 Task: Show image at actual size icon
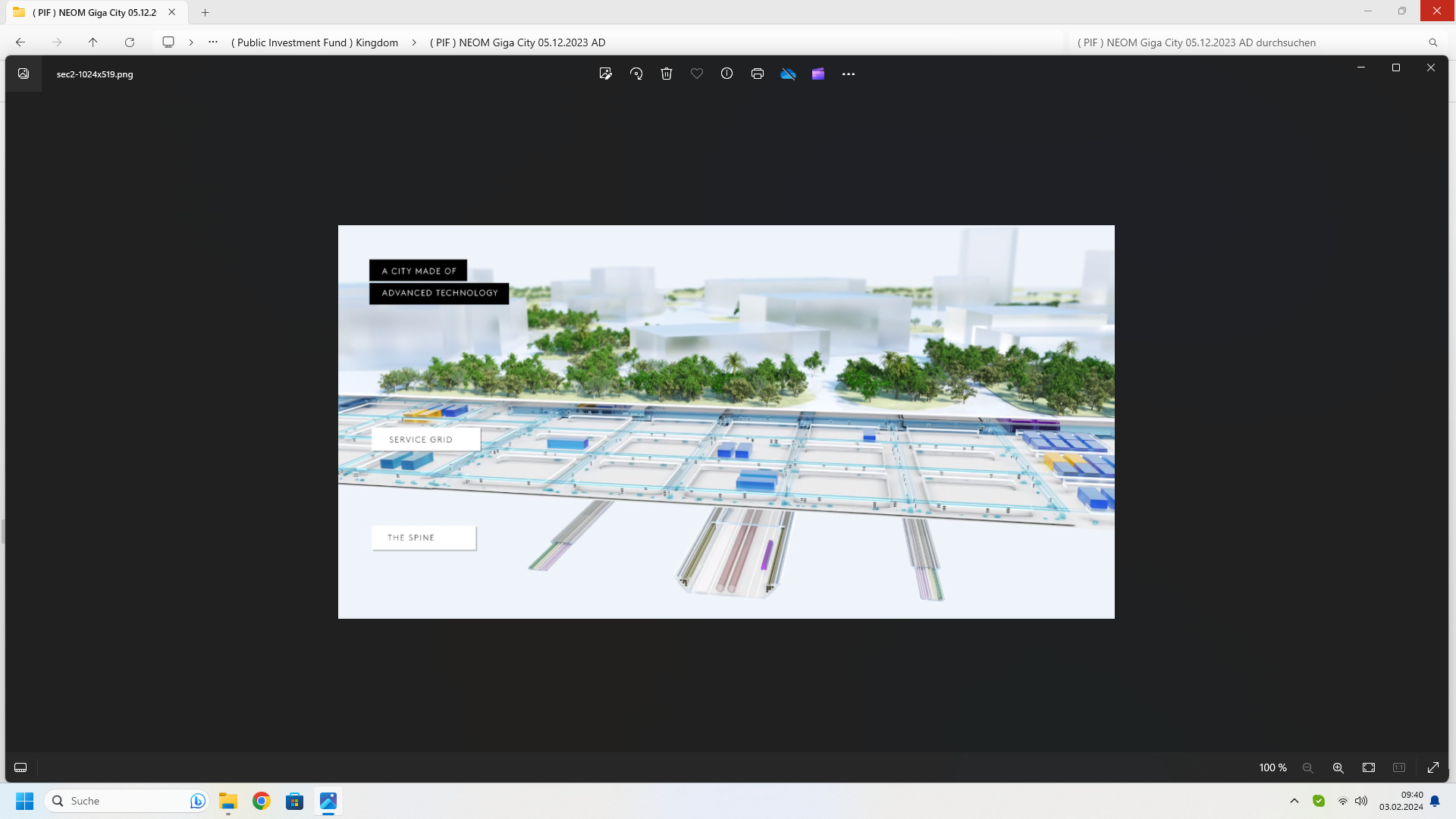point(1399,767)
